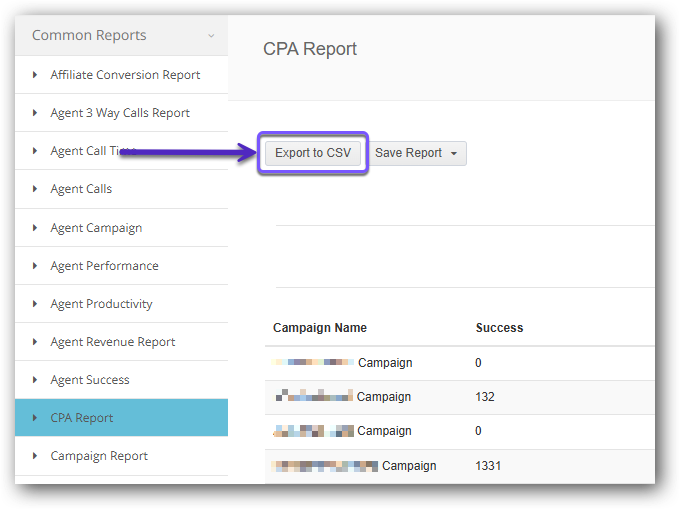
Task: Open Agent Revenue Report
Action: [x=113, y=342]
